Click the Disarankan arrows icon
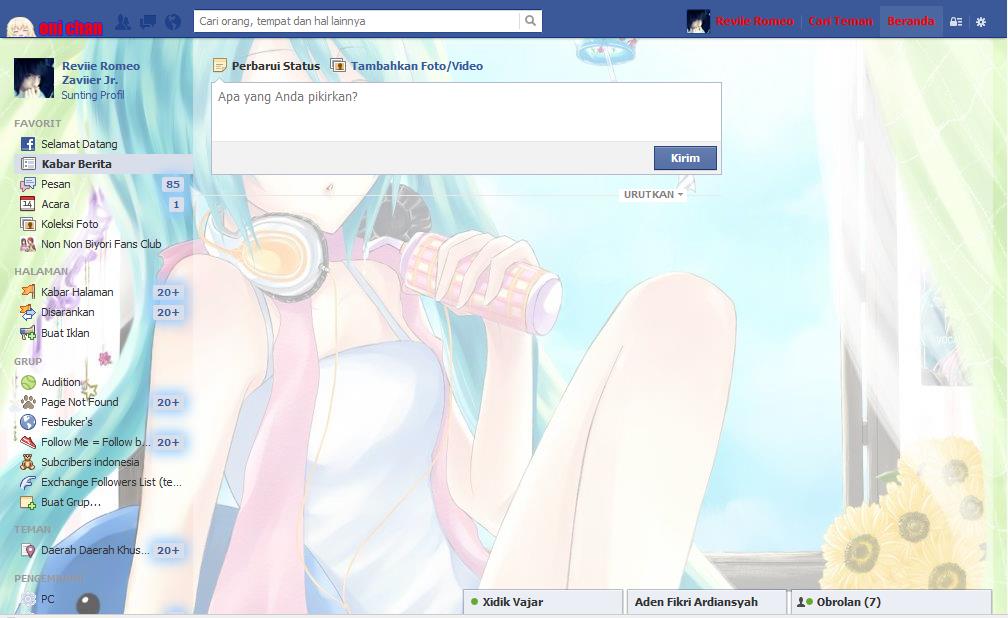Viewport: 1008px width, 618px height. pos(28,313)
